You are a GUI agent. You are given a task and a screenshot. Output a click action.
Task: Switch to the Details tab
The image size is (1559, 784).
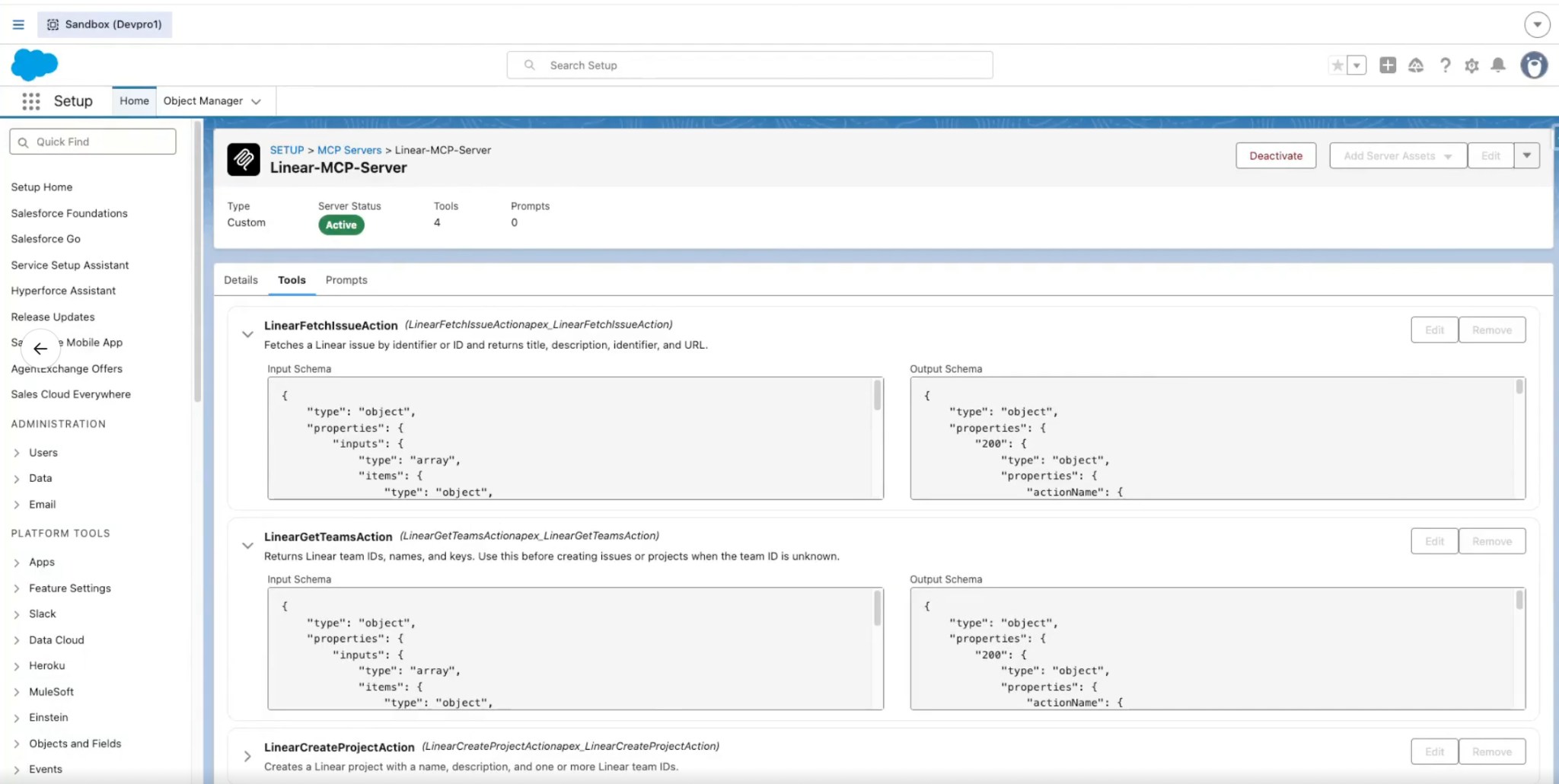pyautogui.click(x=241, y=280)
